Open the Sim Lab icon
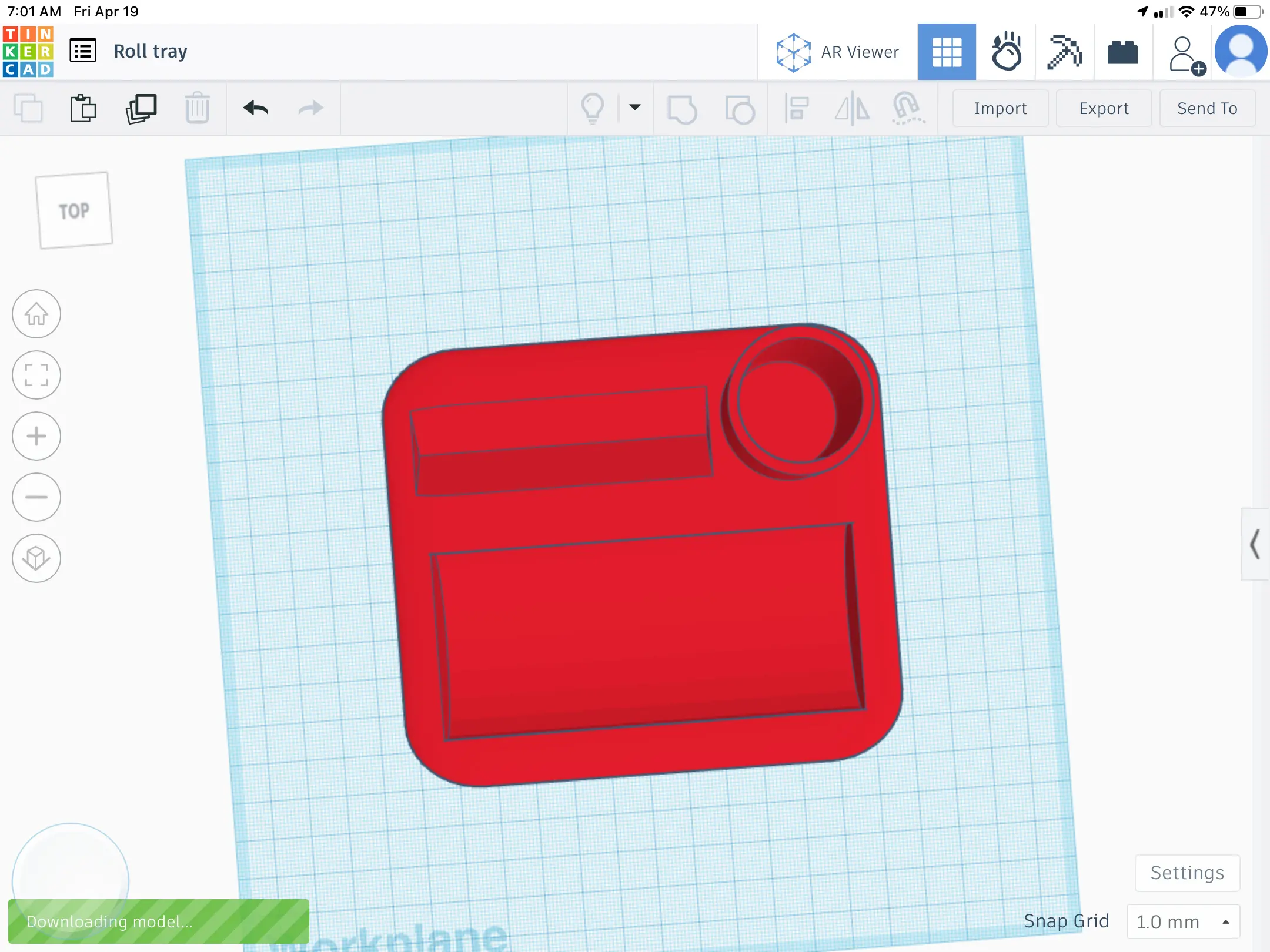This screenshot has height=952, width=1270. (x=1006, y=52)
